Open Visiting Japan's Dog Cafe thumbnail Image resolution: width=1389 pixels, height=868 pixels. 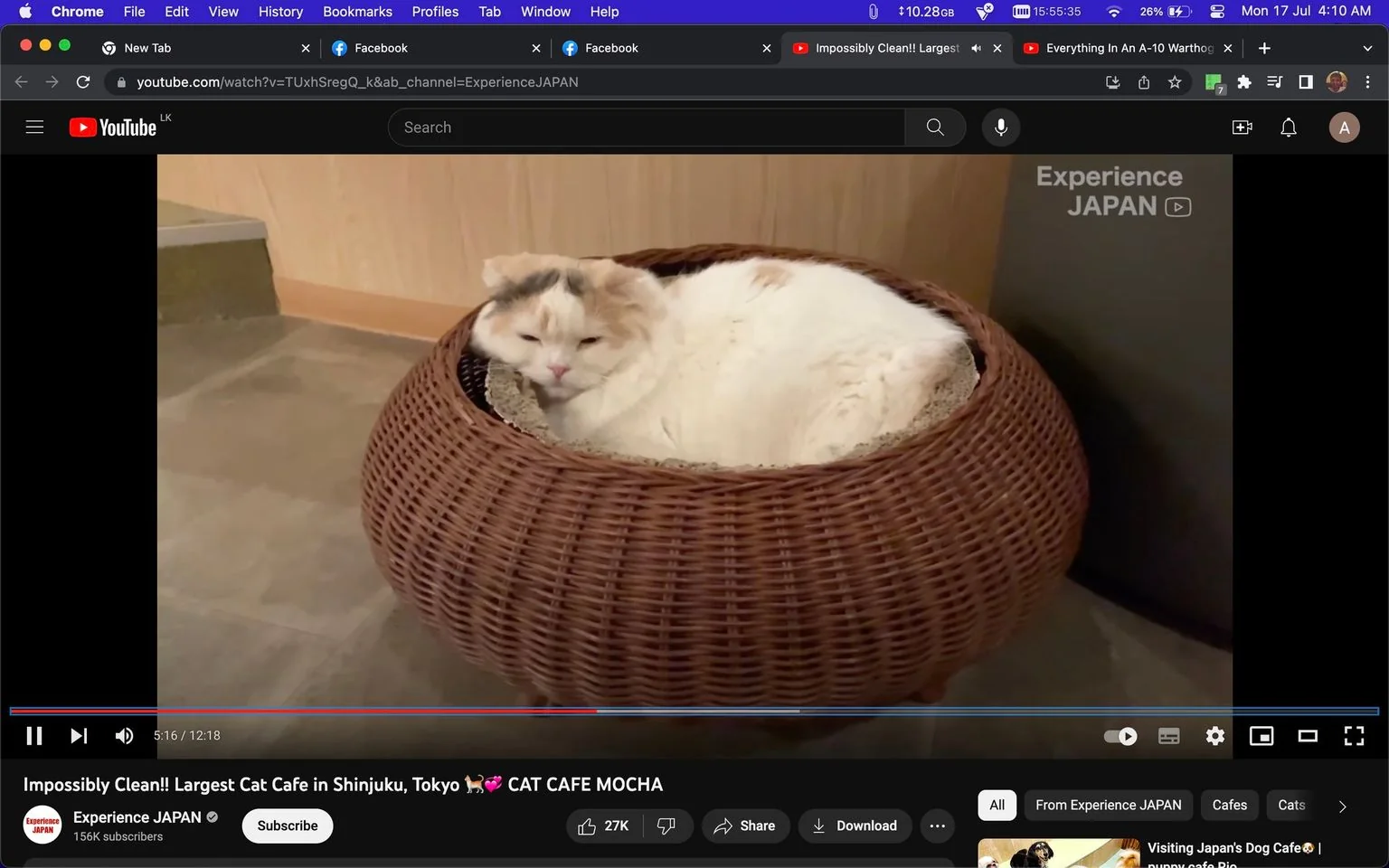pos(1058,854)
